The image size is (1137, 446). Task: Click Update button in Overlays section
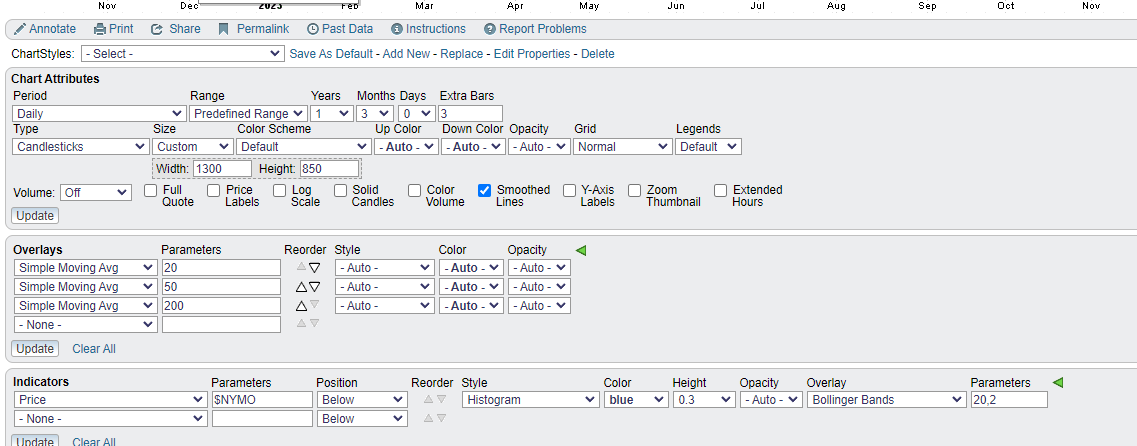(36, 349)
